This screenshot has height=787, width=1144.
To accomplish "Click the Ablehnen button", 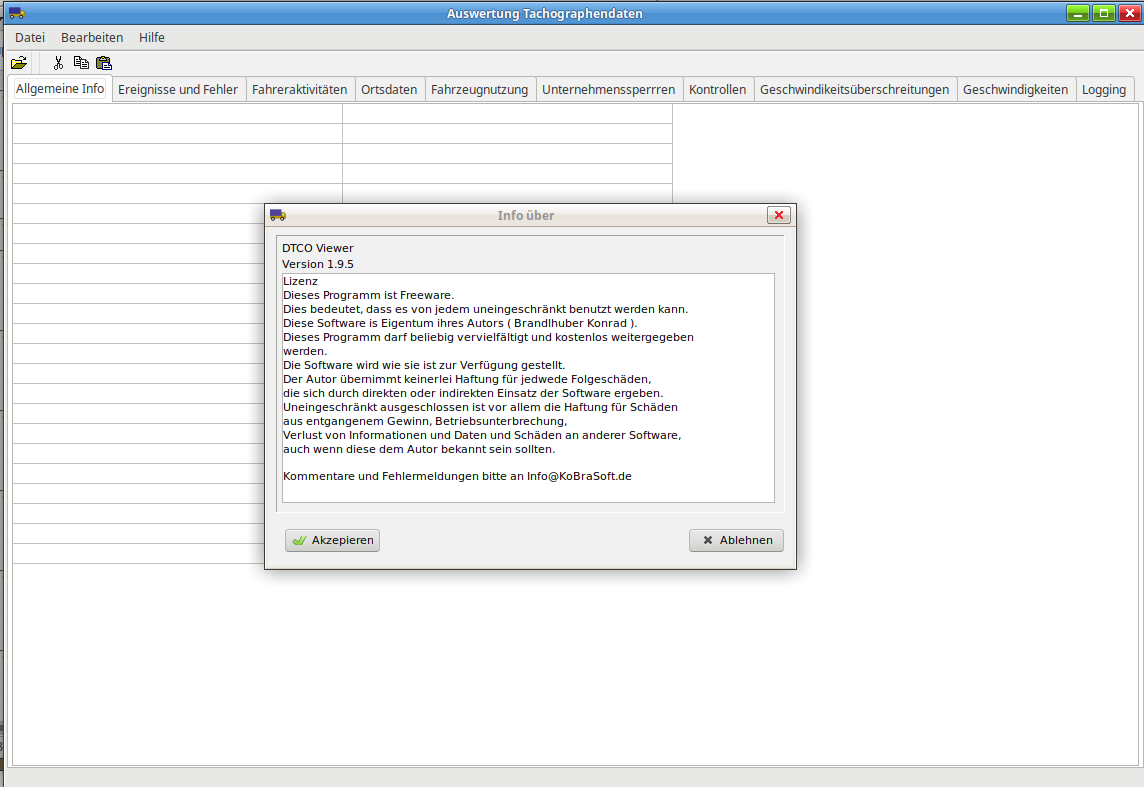I will pos(736,540).
